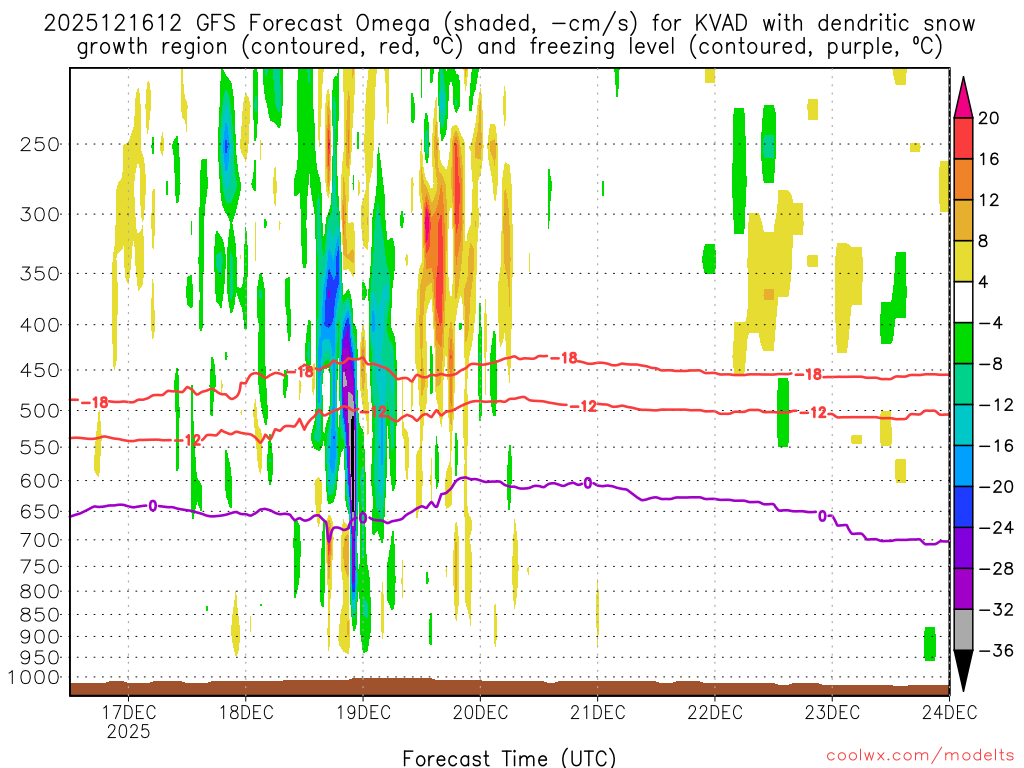The width and height of the screenshot is (1024, 768).
Task: Select the gray -32 to -36 colorbar segment
Action: point(963,630)
